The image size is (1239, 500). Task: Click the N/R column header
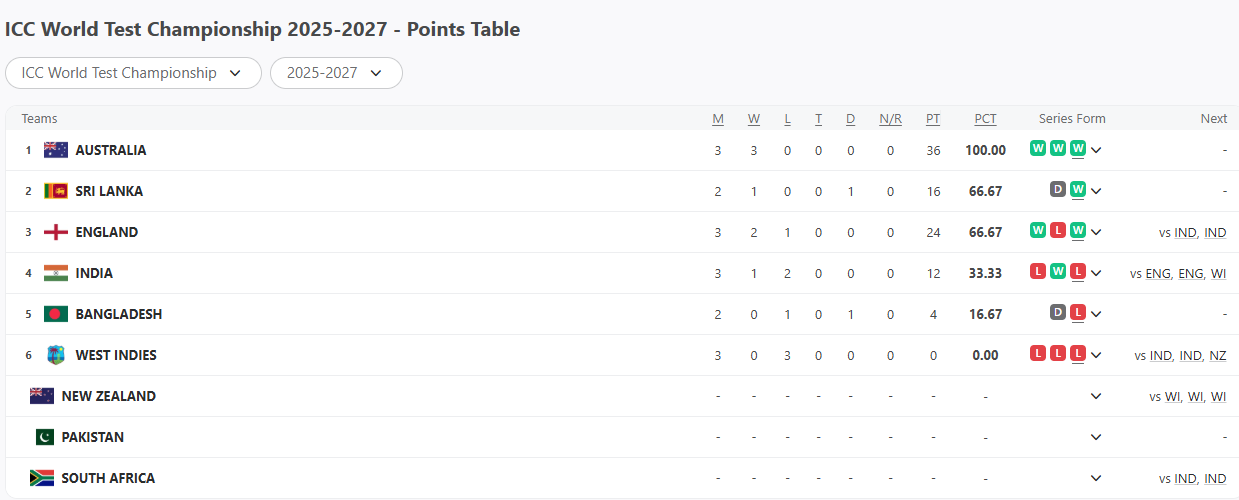coord(890,119)
